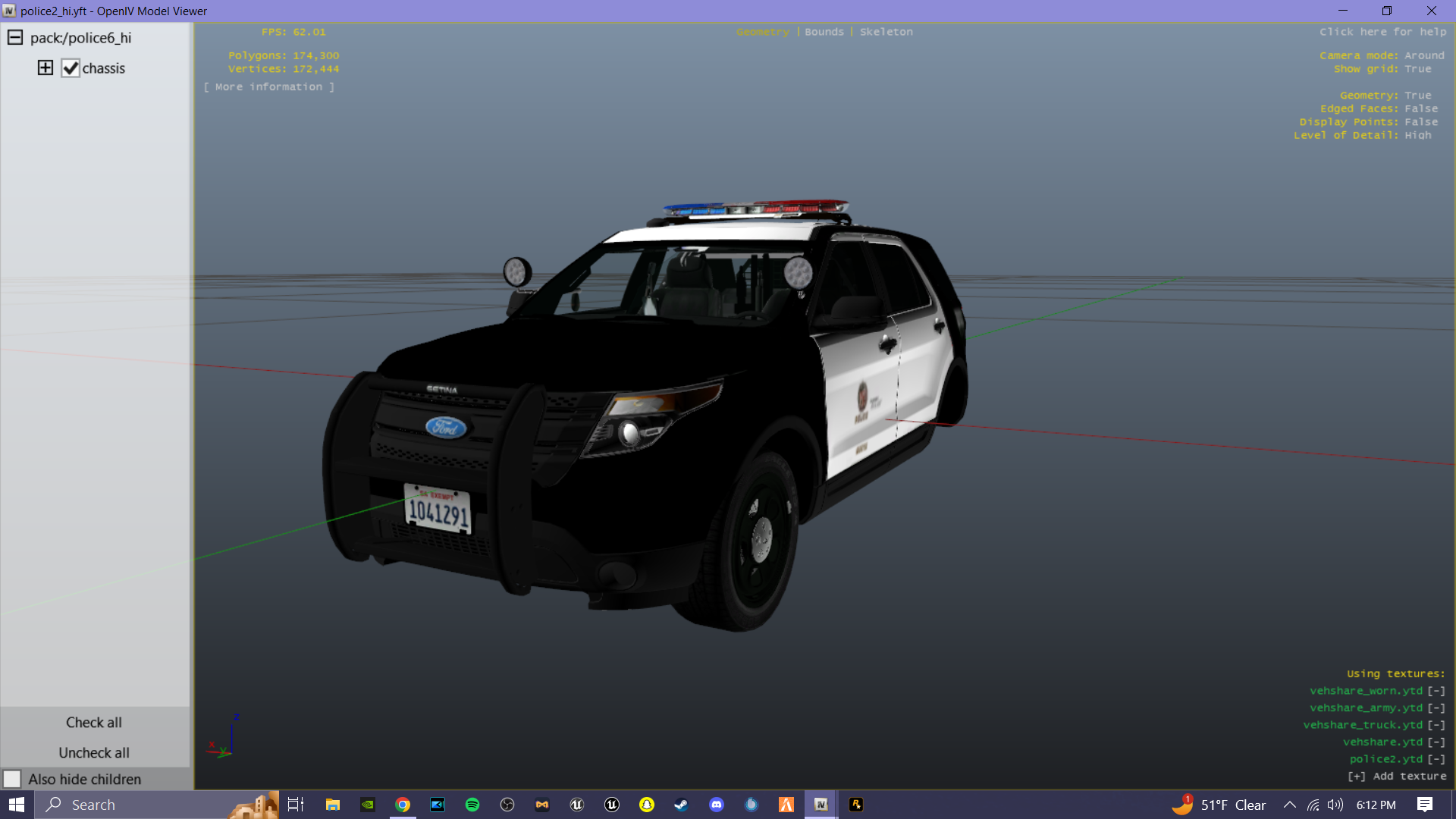This screenshot has height=819, width=1456.
Task: Click [+] Add texture
Action: [1397, 777]
